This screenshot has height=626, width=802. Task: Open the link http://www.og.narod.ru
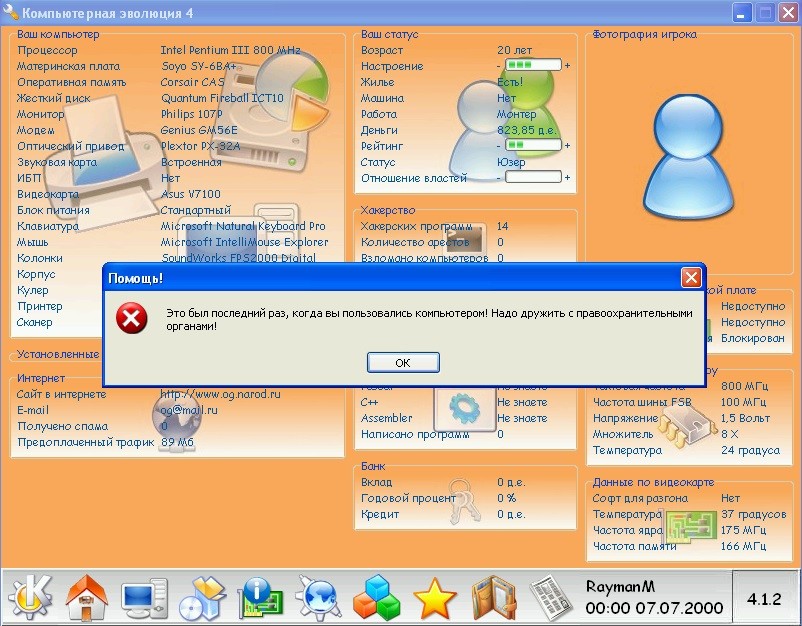coord(220,394)
